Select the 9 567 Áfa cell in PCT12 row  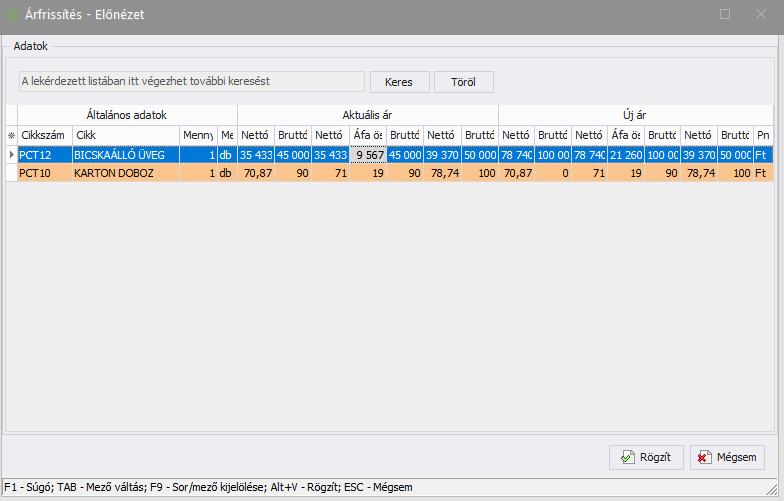tap(367, 155)
